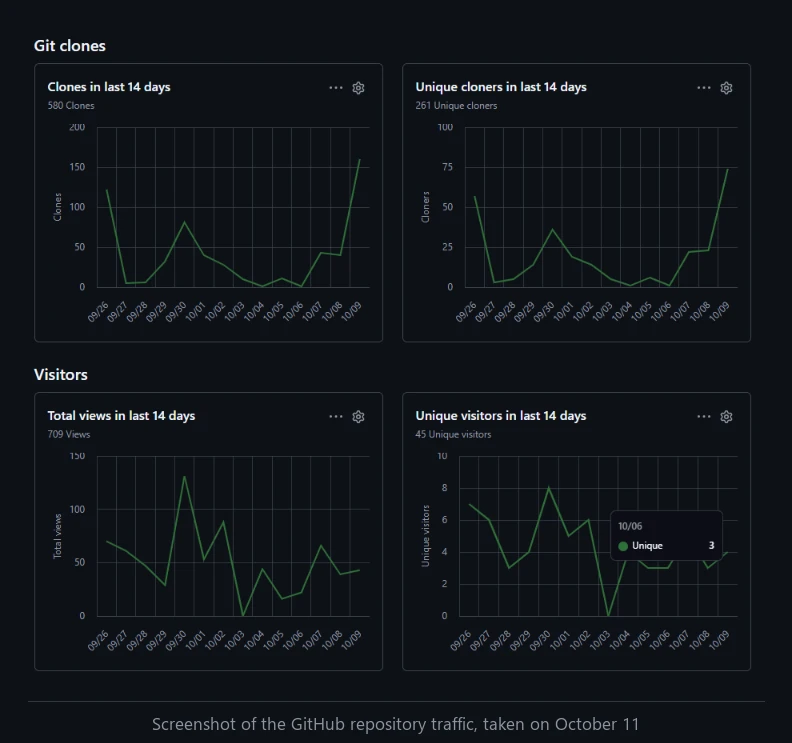Click the '580 Clones' summary text
The height and width of the screenshot is (743, 792).
(71, 106)
